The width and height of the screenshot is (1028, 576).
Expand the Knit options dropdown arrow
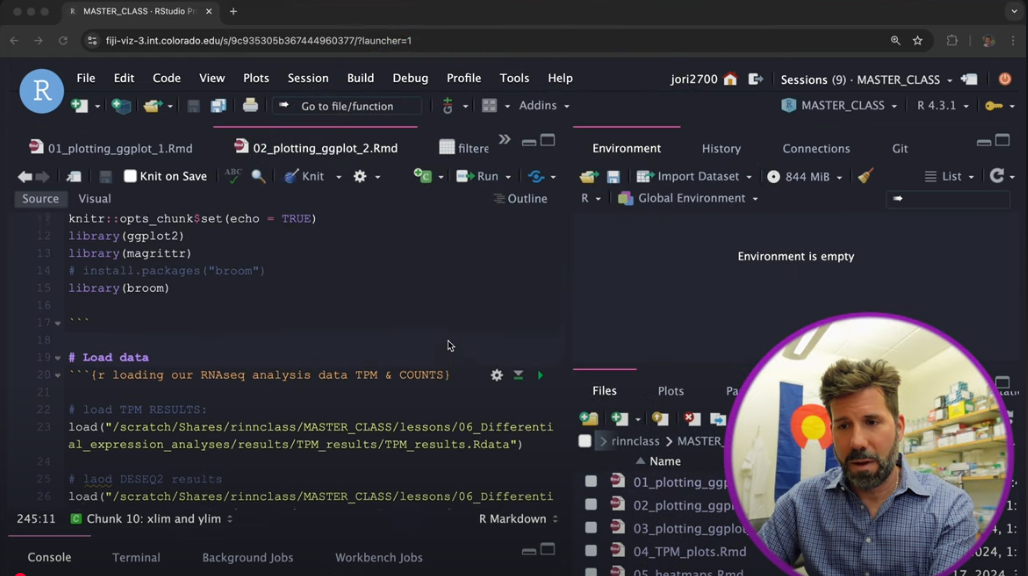339,177
